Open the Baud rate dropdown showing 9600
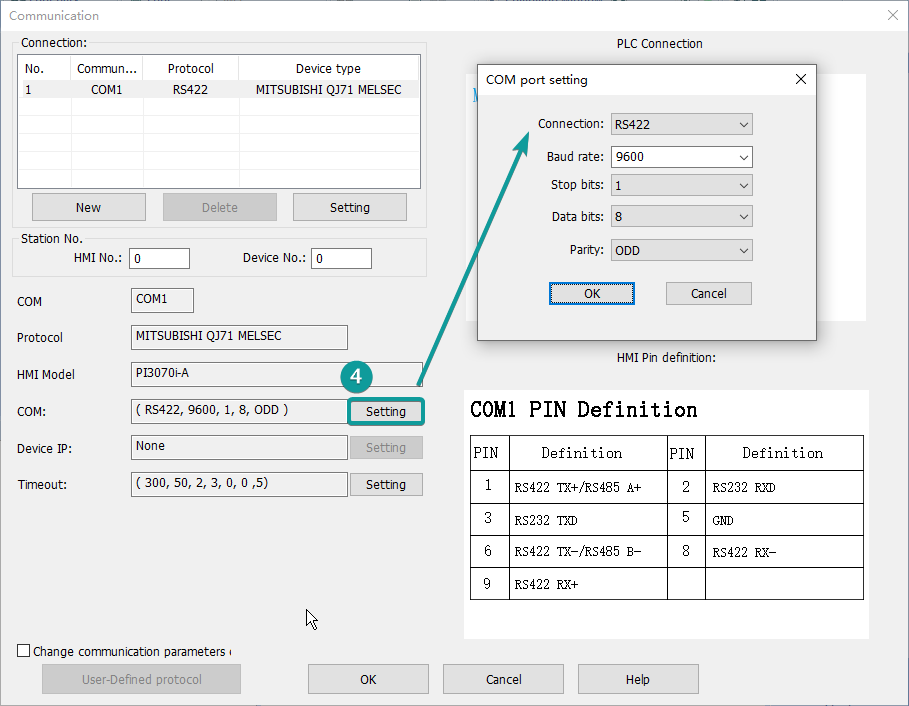The width and height of the screenshot is (909, 706). pos(681,156)
